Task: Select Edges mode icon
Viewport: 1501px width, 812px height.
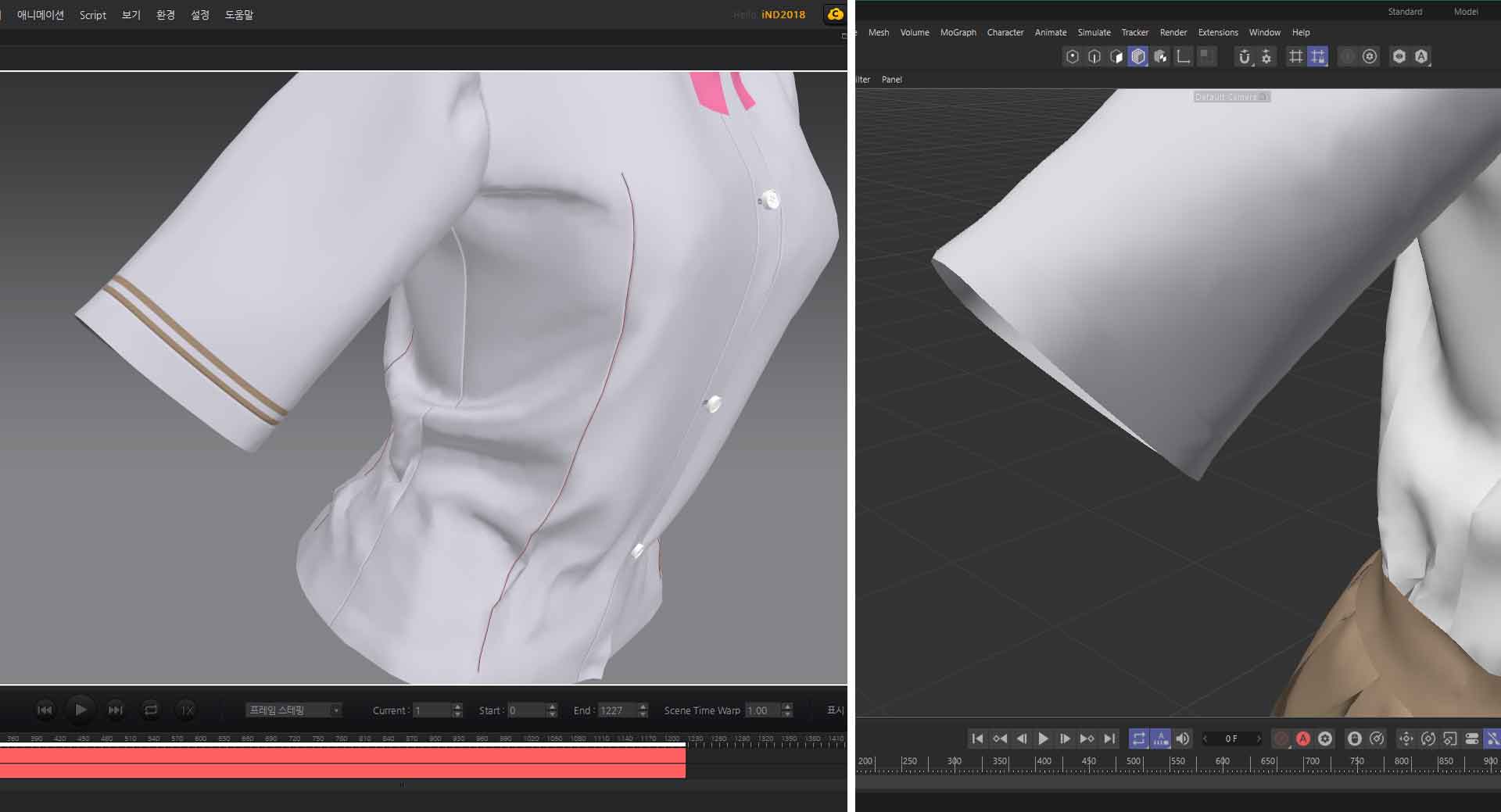Action: [1094, 56]
